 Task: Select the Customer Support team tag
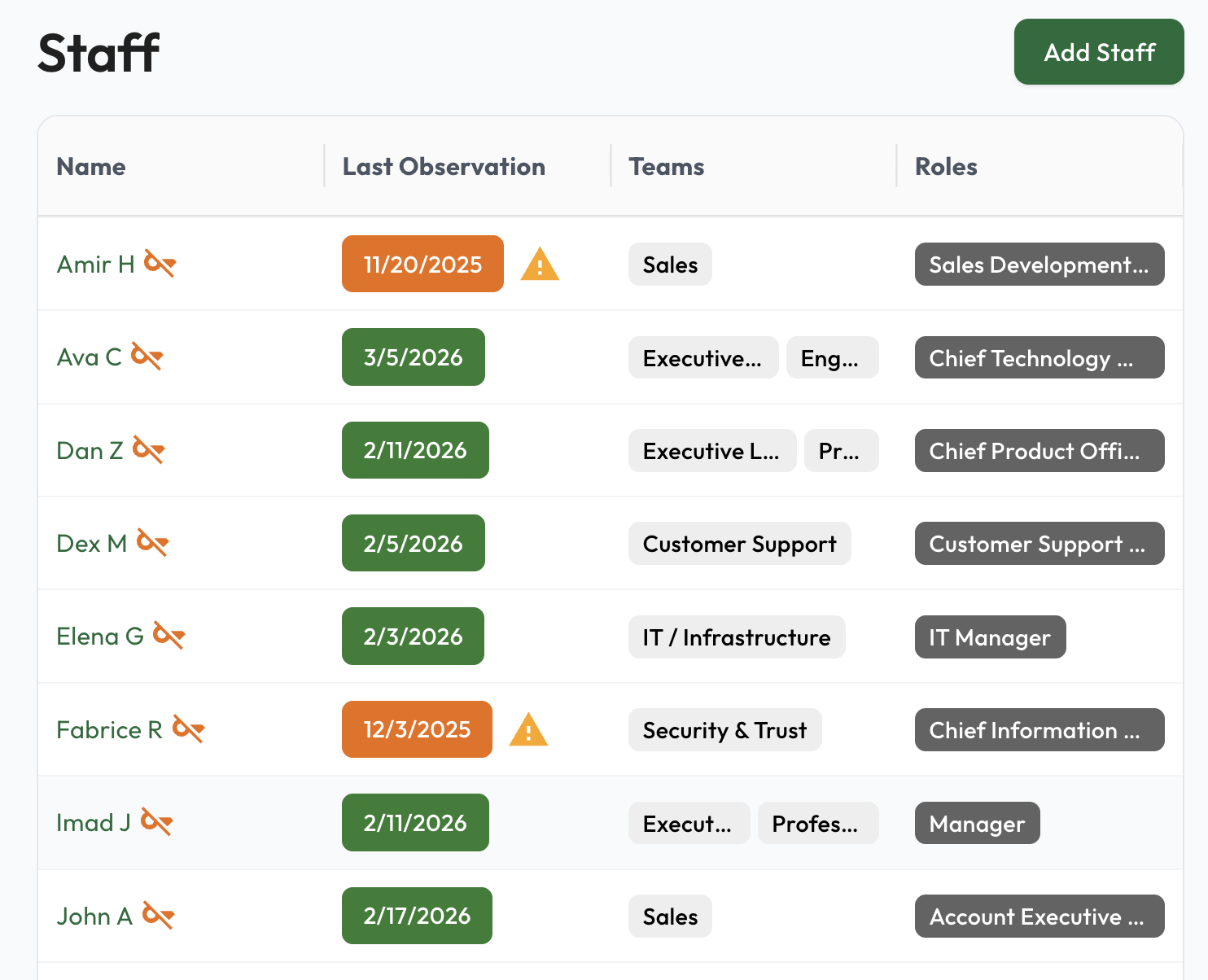pyautogui.click(x=739, y=543)
